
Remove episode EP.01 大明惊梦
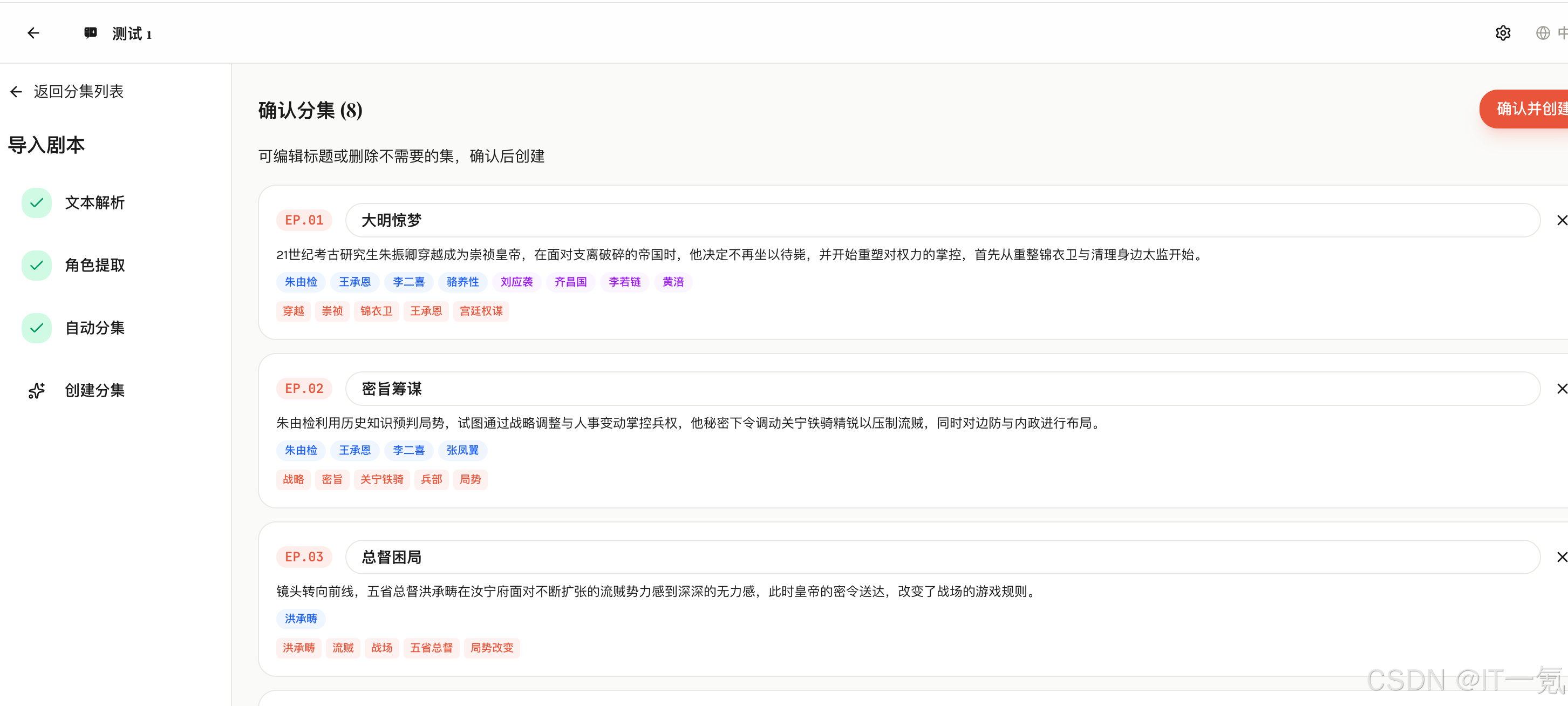[1562, 220]
